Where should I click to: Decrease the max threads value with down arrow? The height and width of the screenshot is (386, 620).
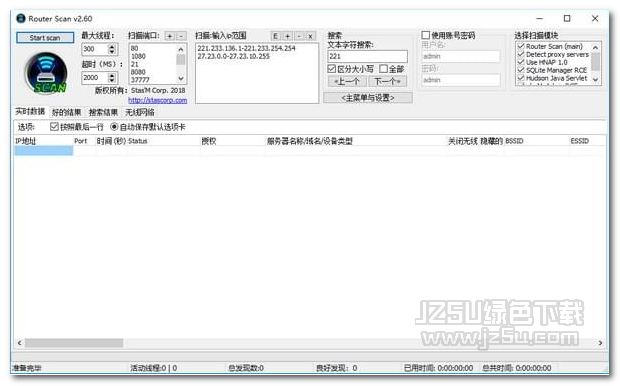[x=112, y=52]
